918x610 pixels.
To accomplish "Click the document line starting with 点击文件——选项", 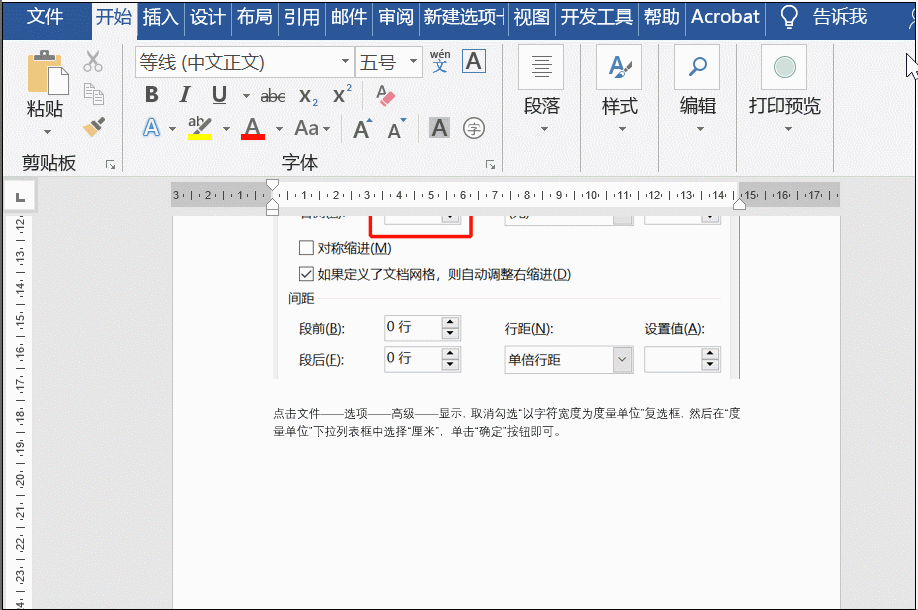I will point(506,414).
